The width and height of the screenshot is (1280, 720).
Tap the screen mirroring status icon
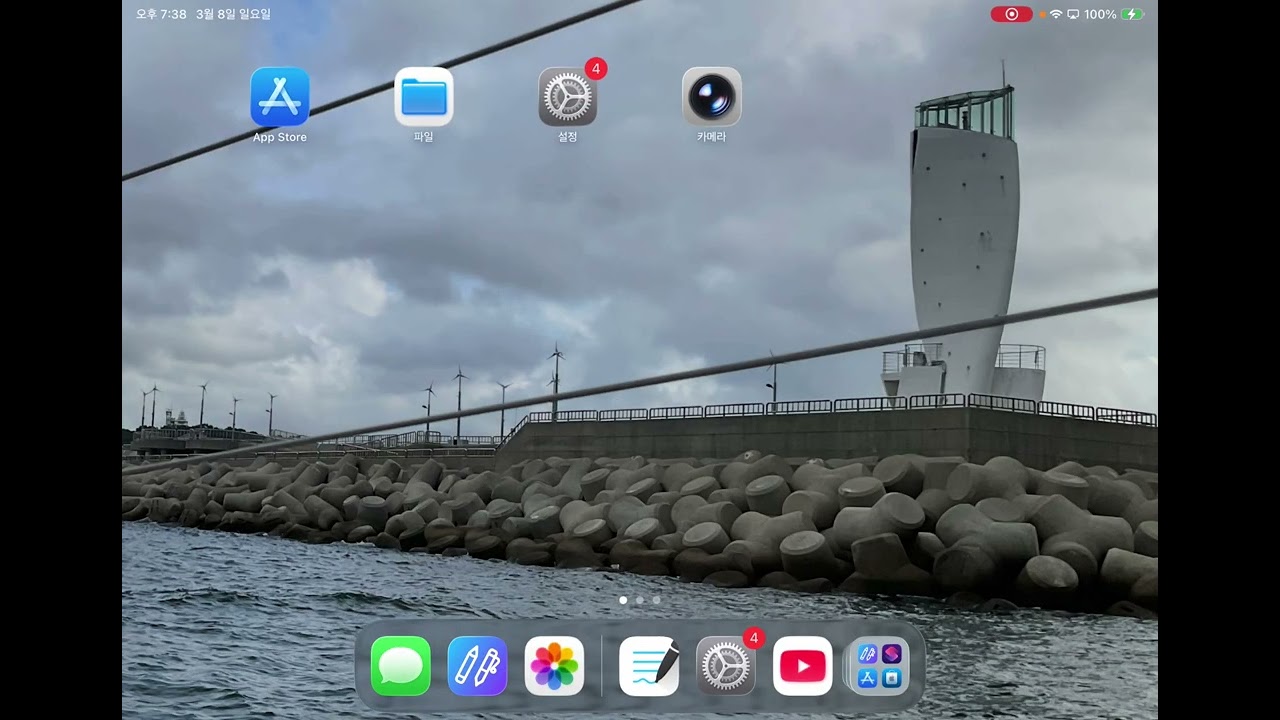coord(1073,14)
